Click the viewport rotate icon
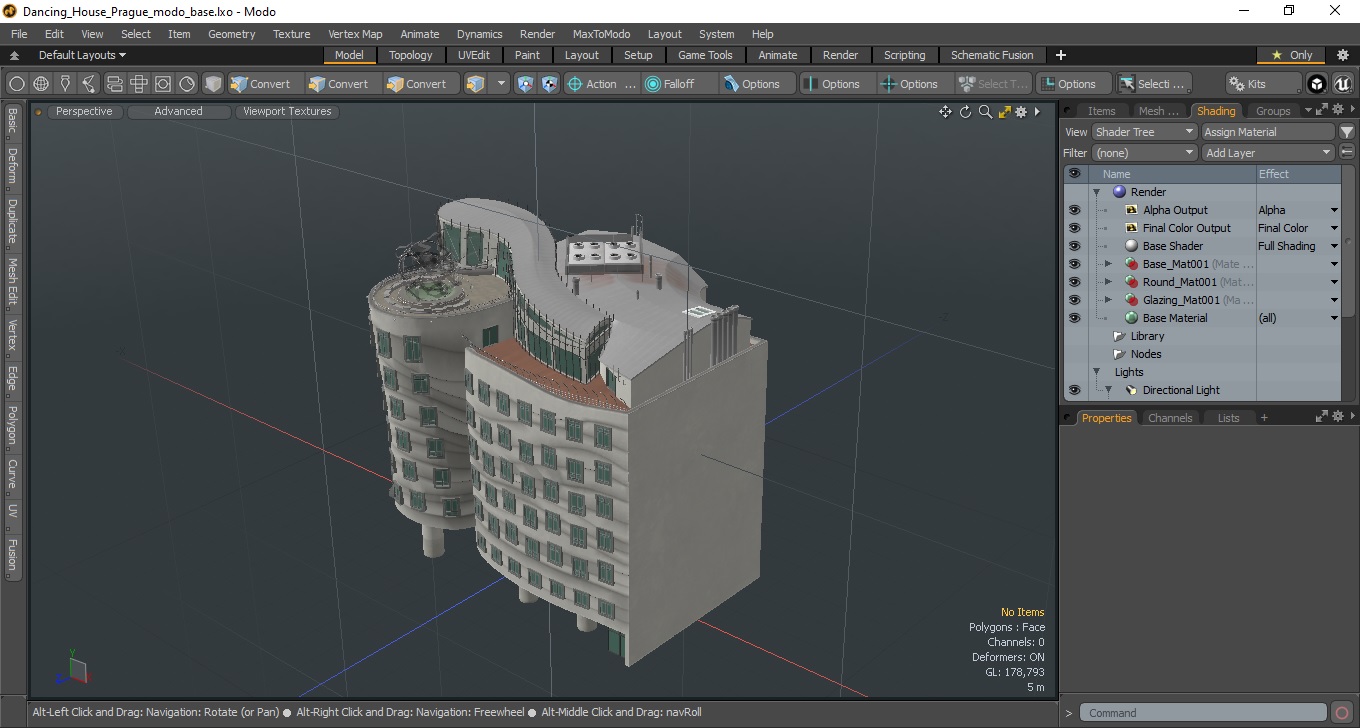The width and height of the screenshot is (1360, 728). coord(966,112)
